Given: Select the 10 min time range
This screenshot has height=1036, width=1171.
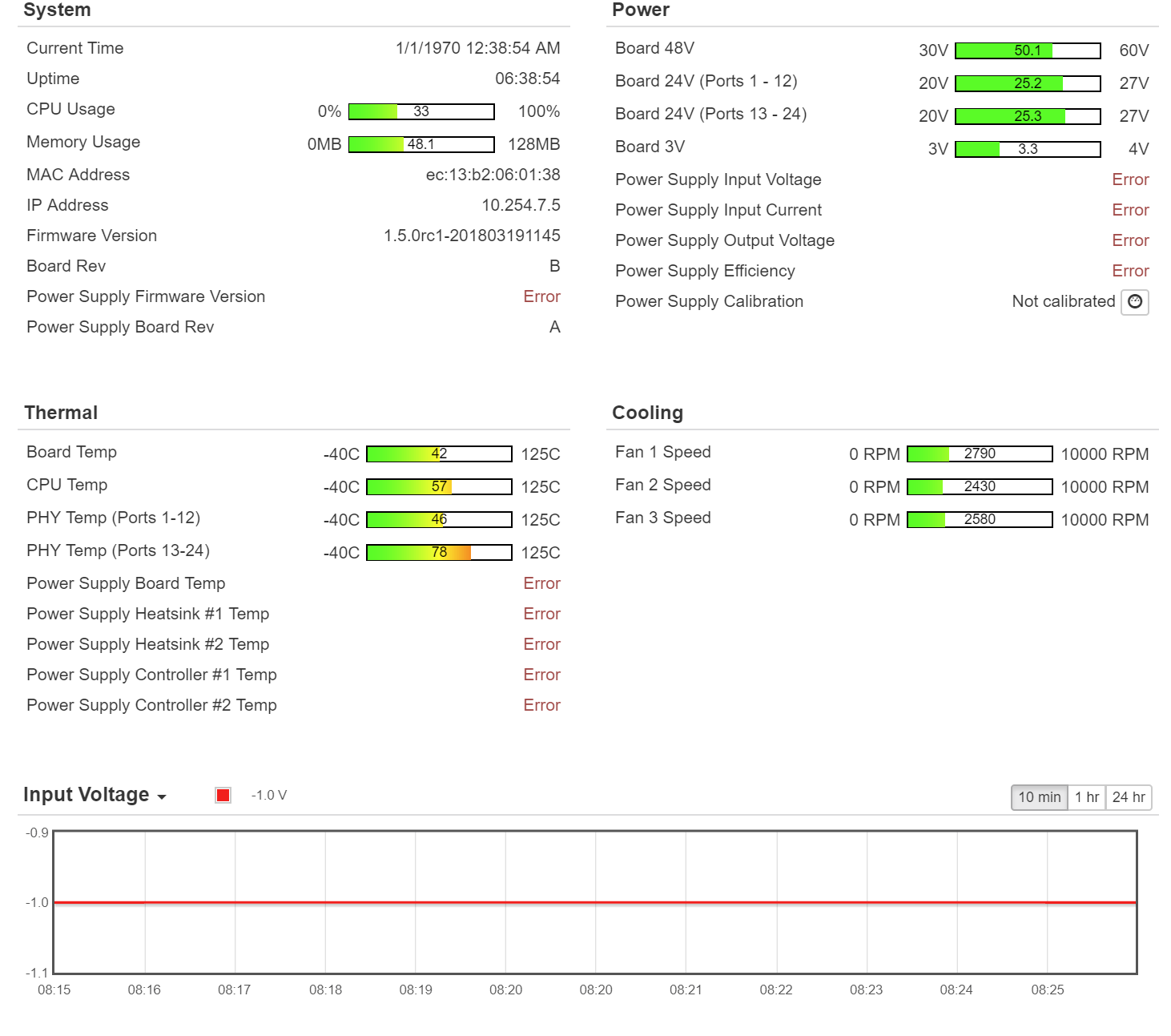Looking at the screenshot, I should coord(1039,797).
